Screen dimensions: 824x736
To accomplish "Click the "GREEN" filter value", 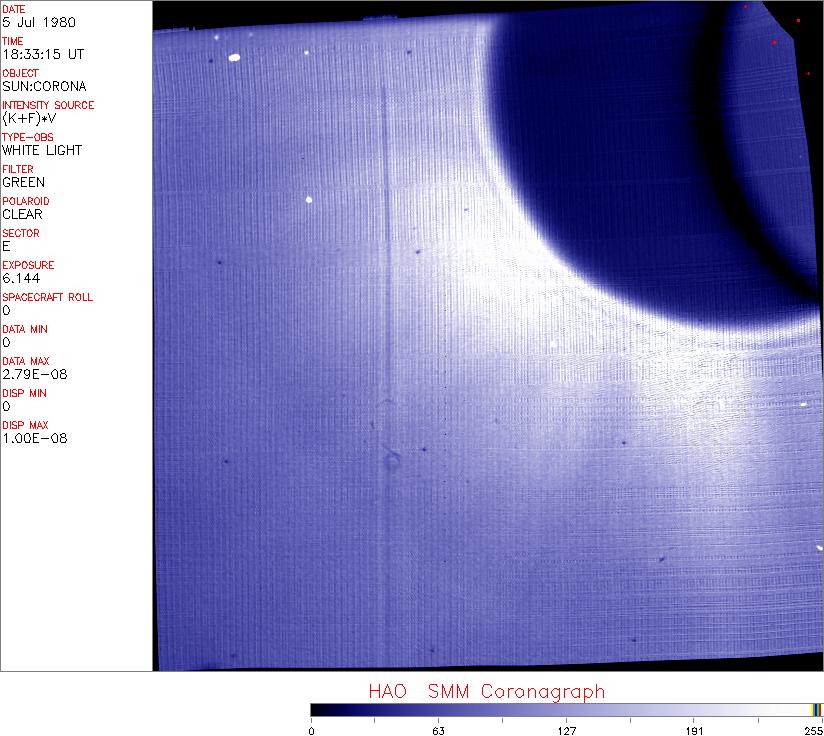I will (x=24, y=182).
